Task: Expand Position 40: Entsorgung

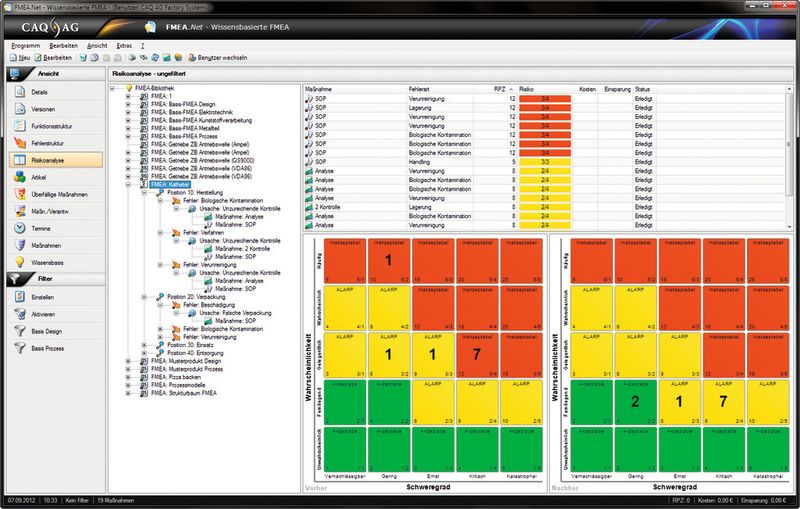Action: 144,353
